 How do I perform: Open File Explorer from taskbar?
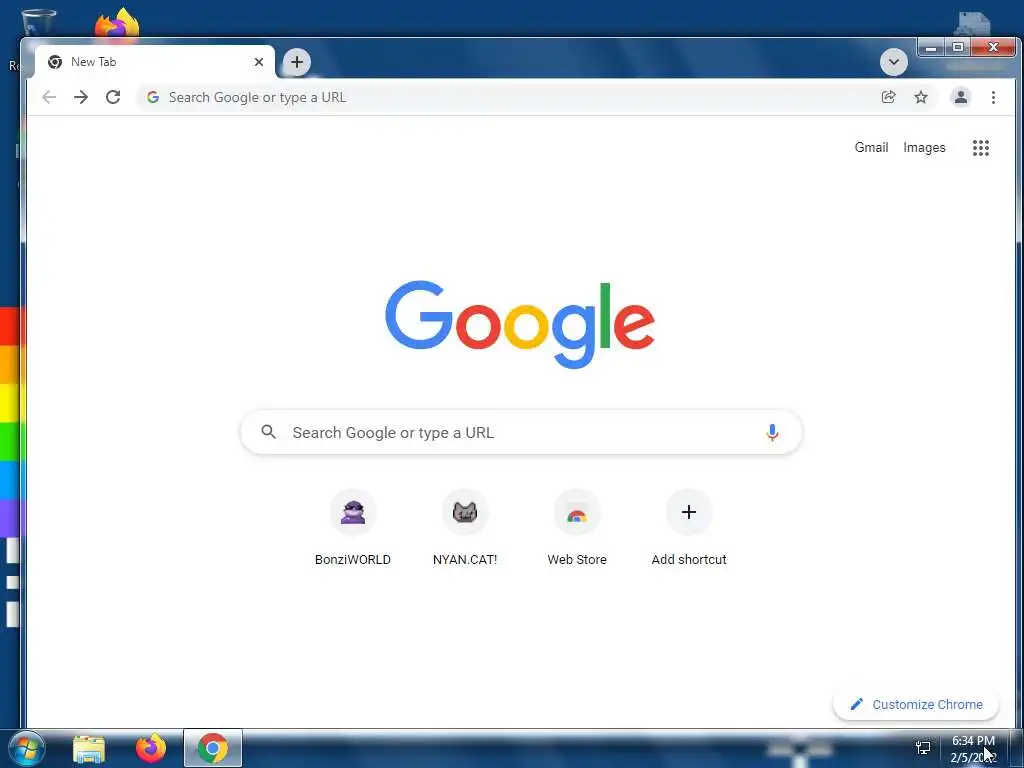89,748
